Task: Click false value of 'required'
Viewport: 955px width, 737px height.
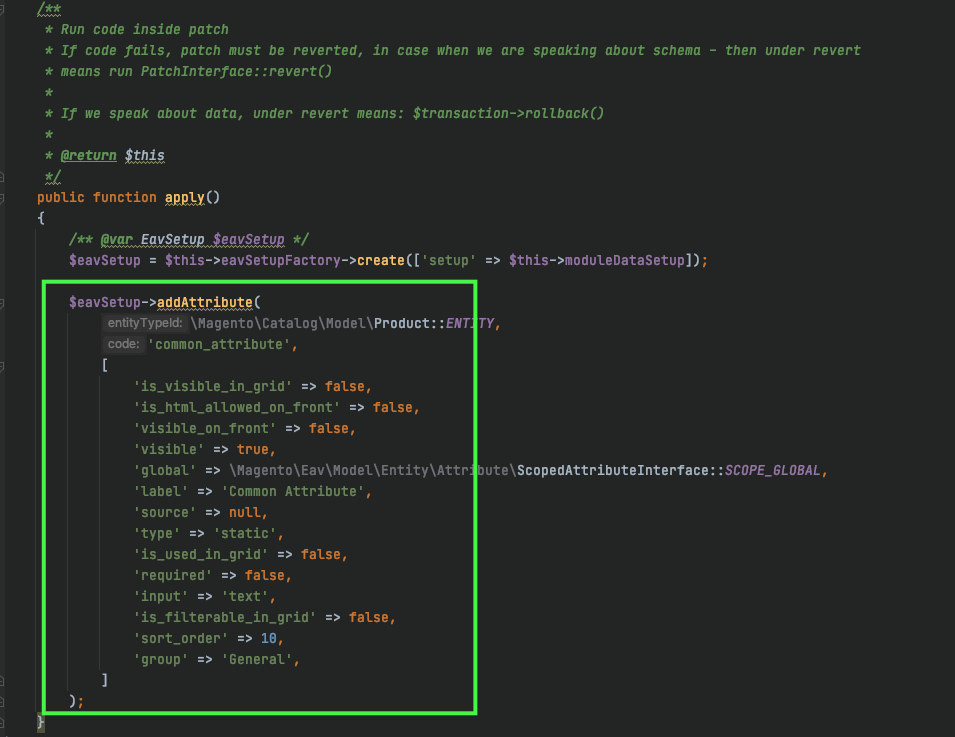Action: coord(265,576)
